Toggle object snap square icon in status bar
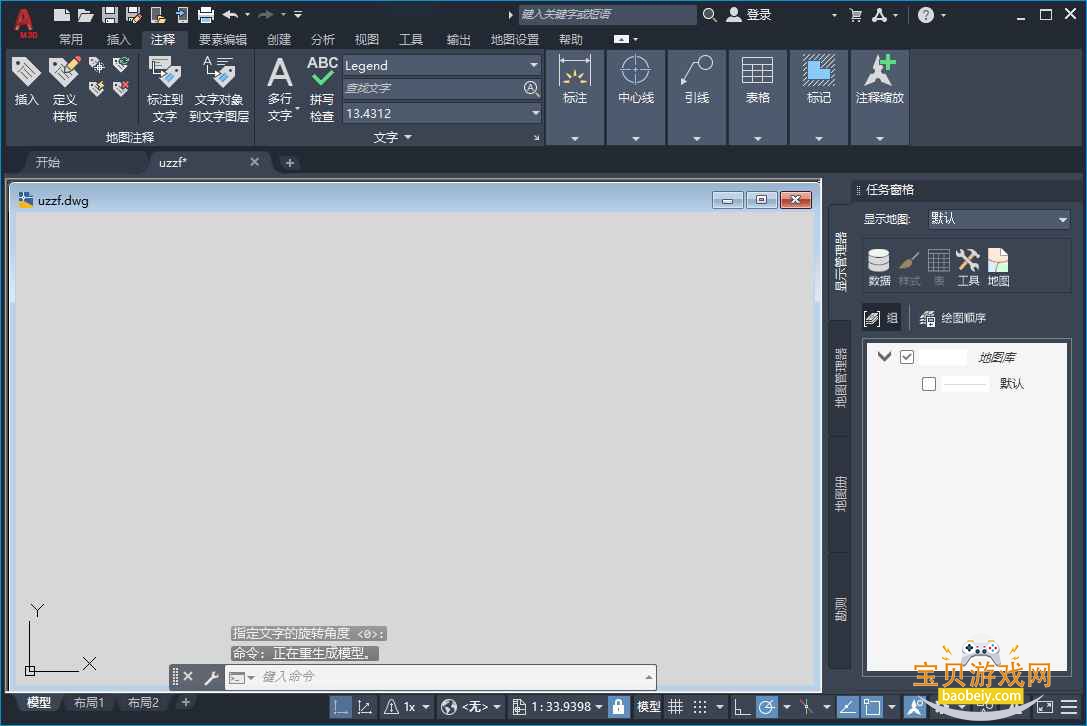Screen dimensions: 1087x726 [x=872, y=707]
